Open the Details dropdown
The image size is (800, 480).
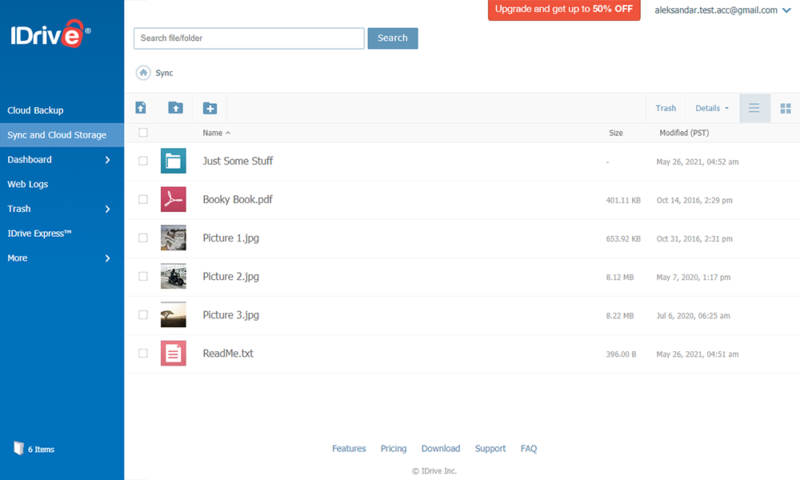[712, 108]
